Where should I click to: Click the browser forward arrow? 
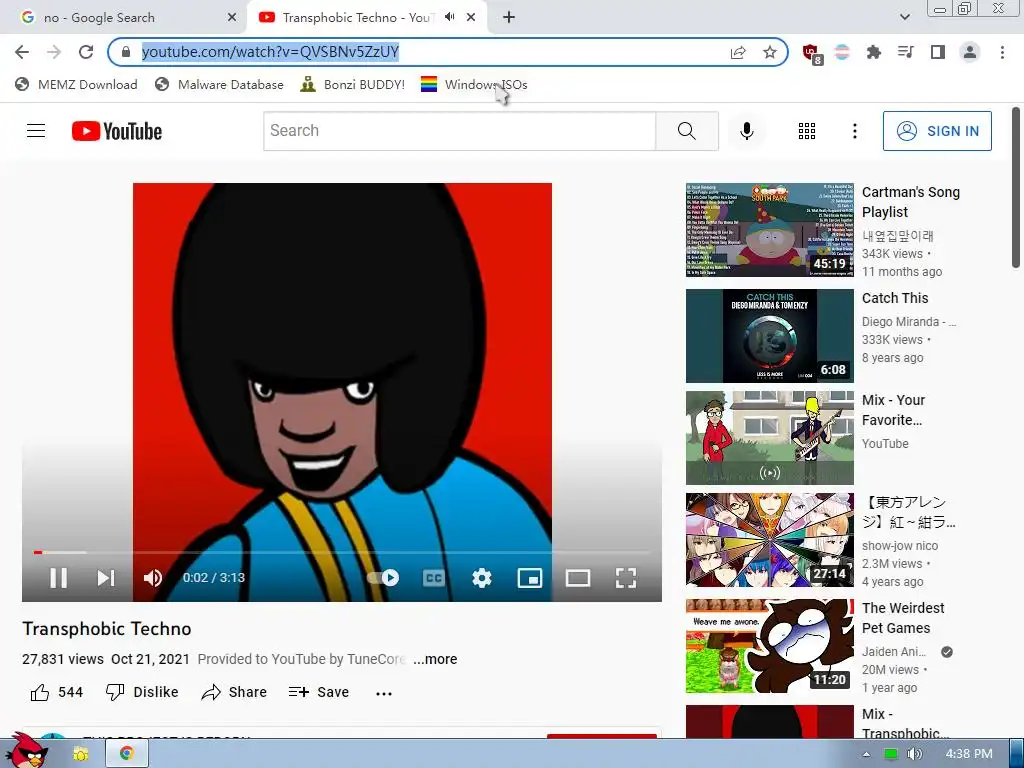tap(54, 52)
